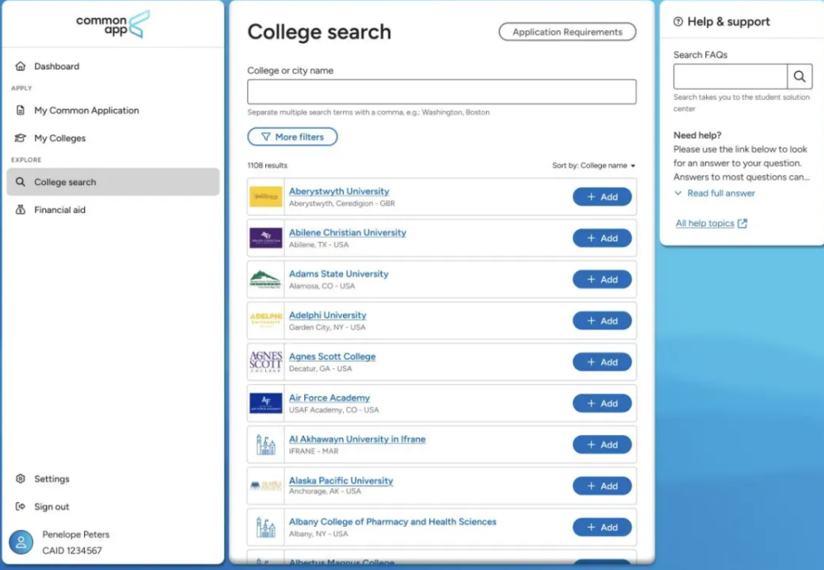This screenshot has height=570, width=824.
Task: Click the Air Force Academy logo
Action: pos(266,403)
